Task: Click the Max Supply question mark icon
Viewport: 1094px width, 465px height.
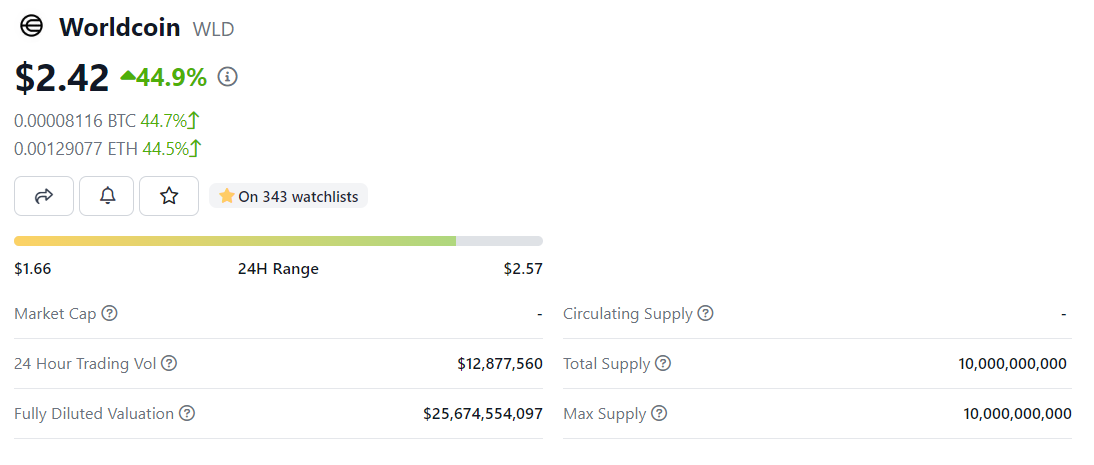Action: 659,414
